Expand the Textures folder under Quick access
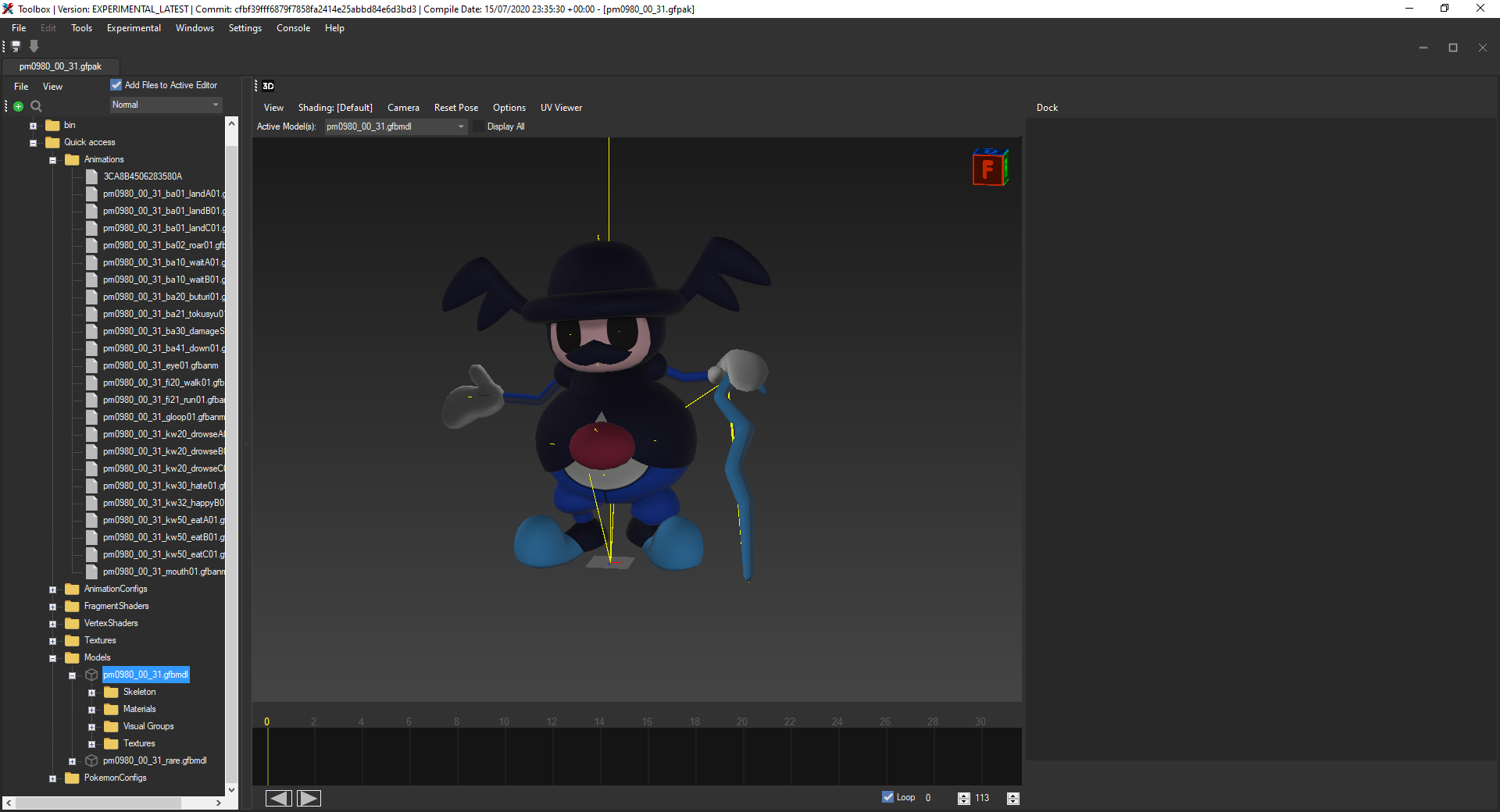Image resolution: width=1500 pixels, height=812 pixels. [53, 641]
